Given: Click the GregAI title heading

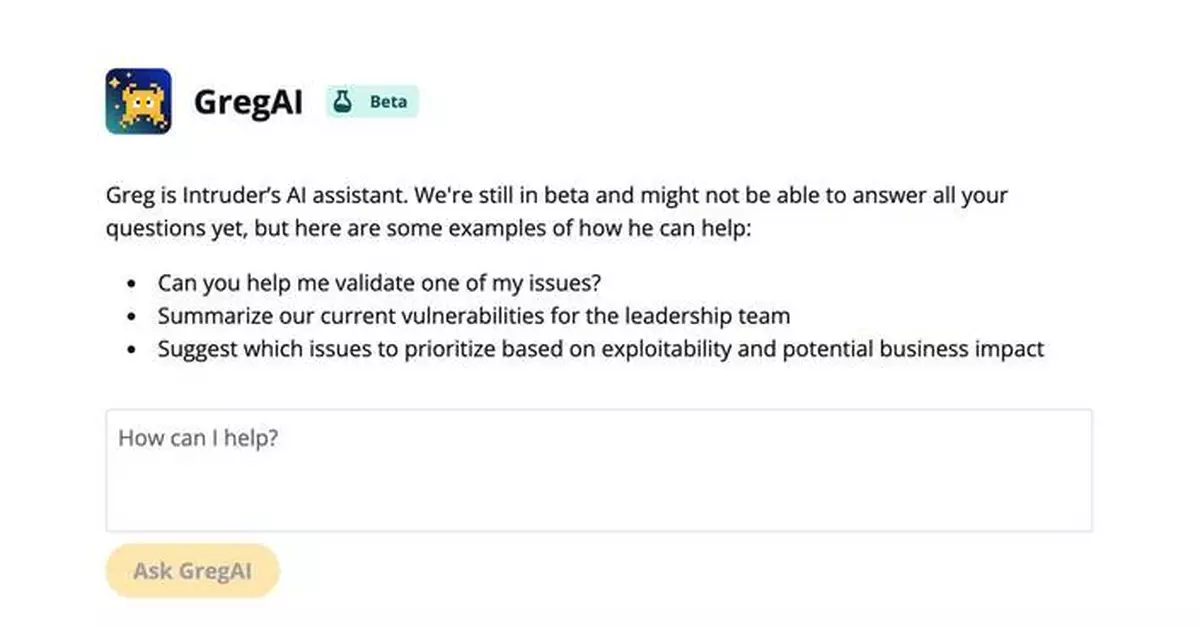Looking at the screenshot, I should coord(248,103).
